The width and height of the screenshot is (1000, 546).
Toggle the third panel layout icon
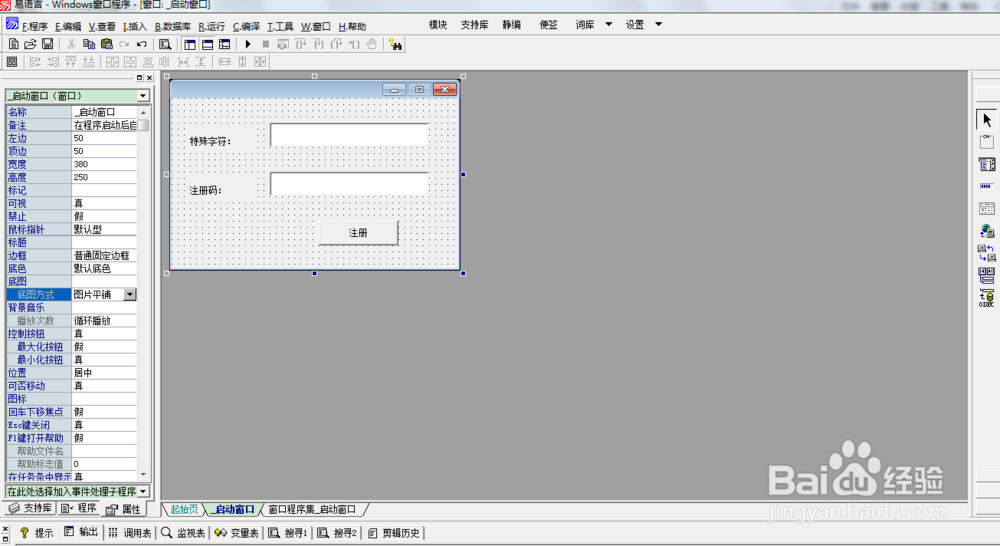coord(224,45)
